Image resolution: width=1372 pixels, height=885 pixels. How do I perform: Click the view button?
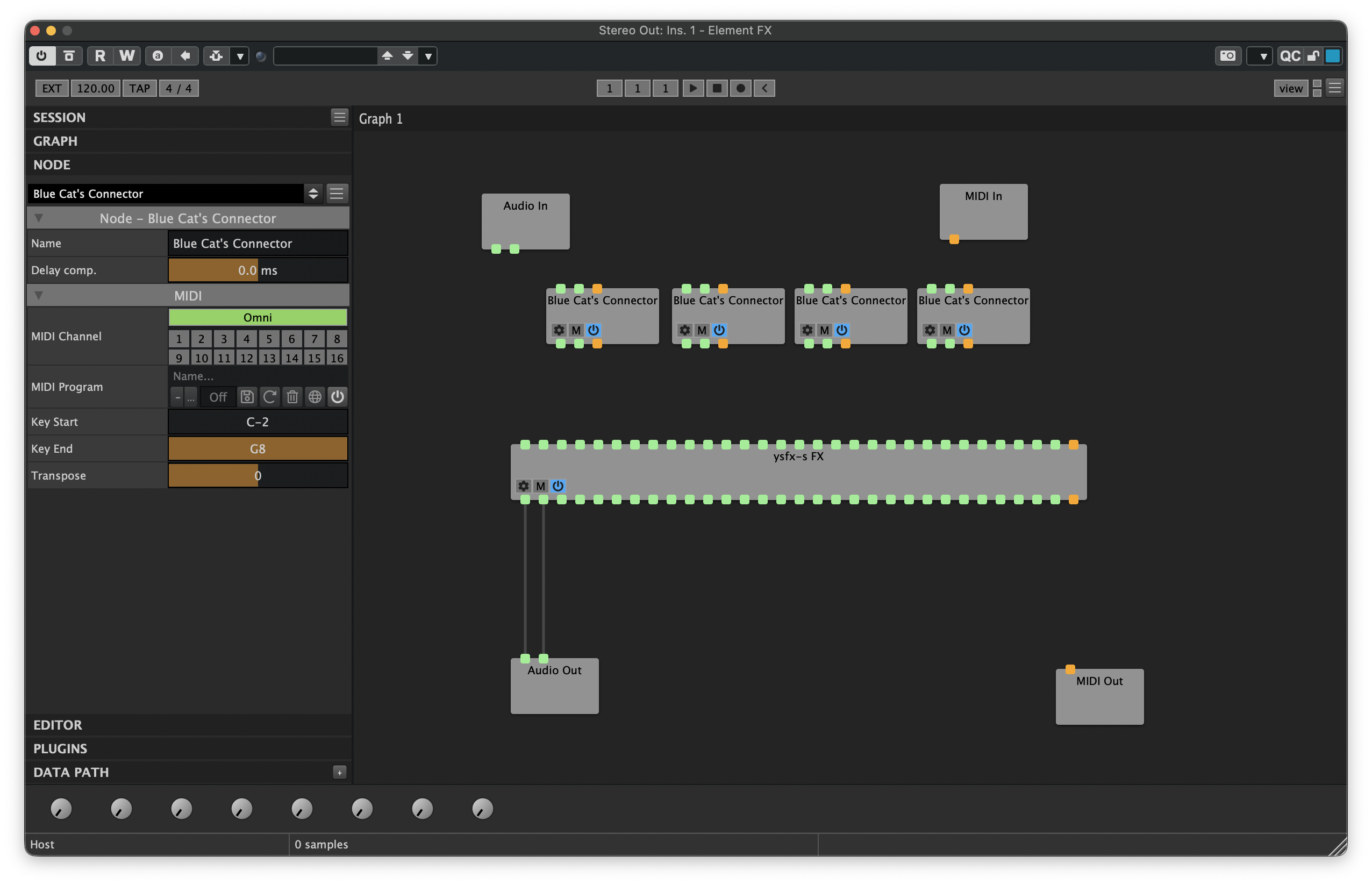[1290, 89]
